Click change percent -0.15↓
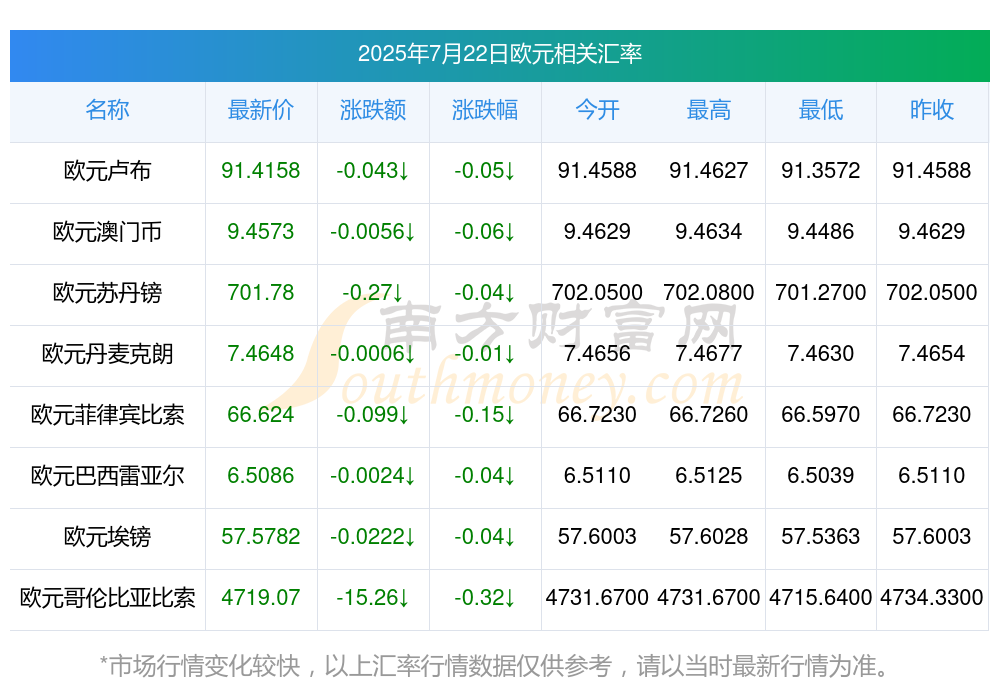Image resolution: width=1000 pixels, height=698 pixels. pyautogui.click(x=485, y=415)
